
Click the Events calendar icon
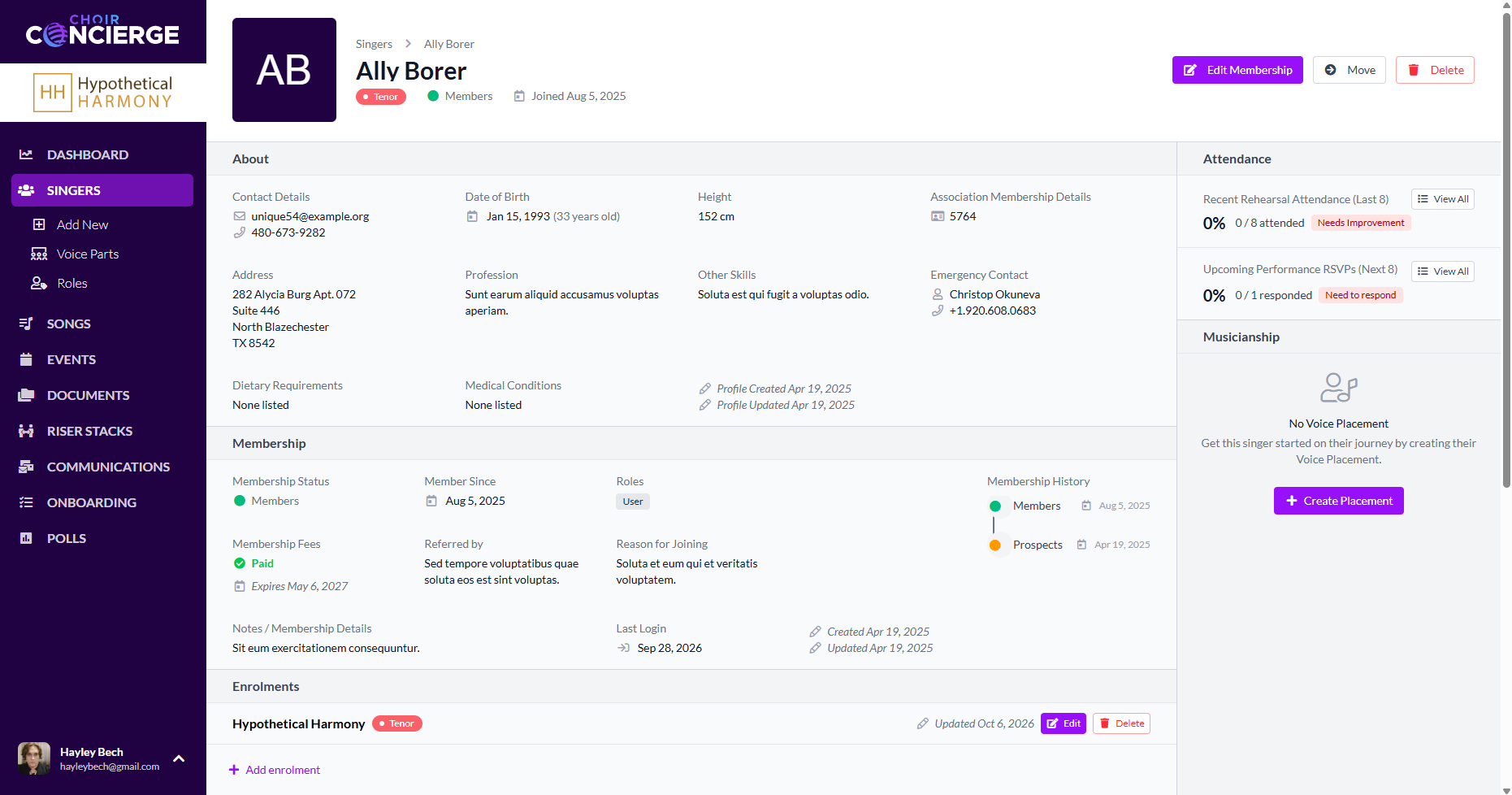[26, 359]
